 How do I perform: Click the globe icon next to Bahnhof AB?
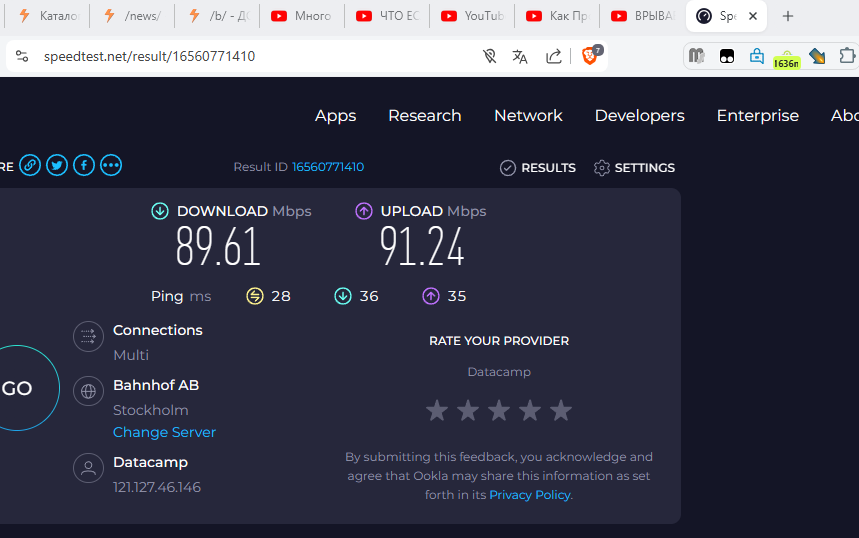pos(88,391)
